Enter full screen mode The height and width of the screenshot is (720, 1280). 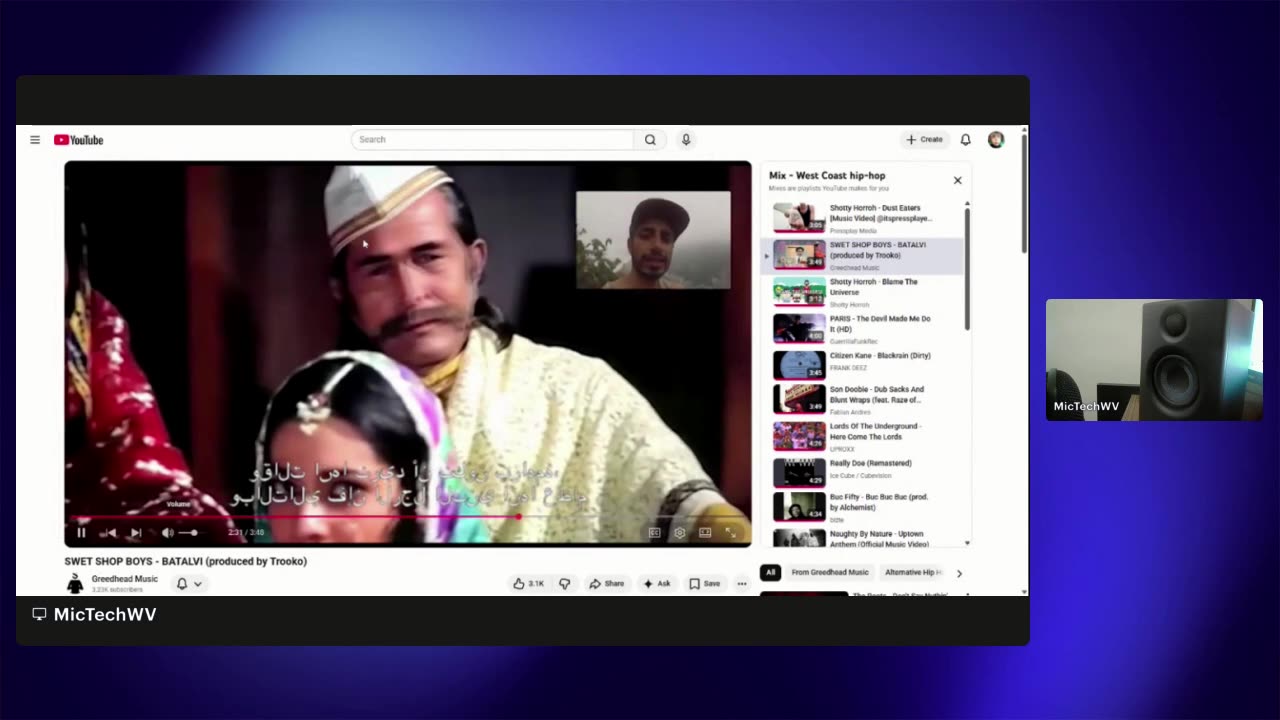tap(731, 533)
